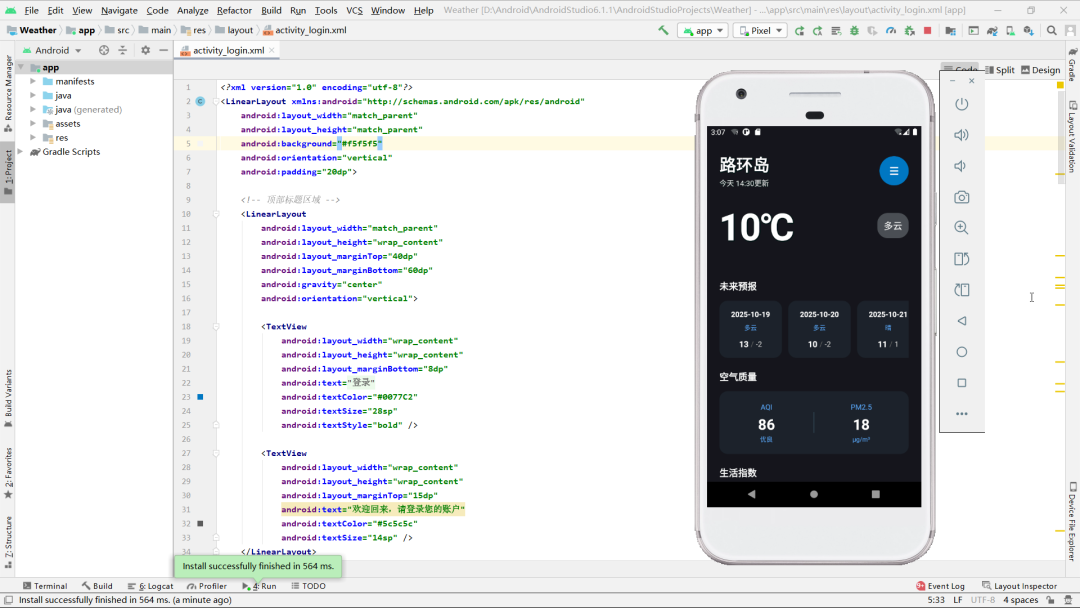
Task: Open the Refactor menu
Action: pos(234,10)
